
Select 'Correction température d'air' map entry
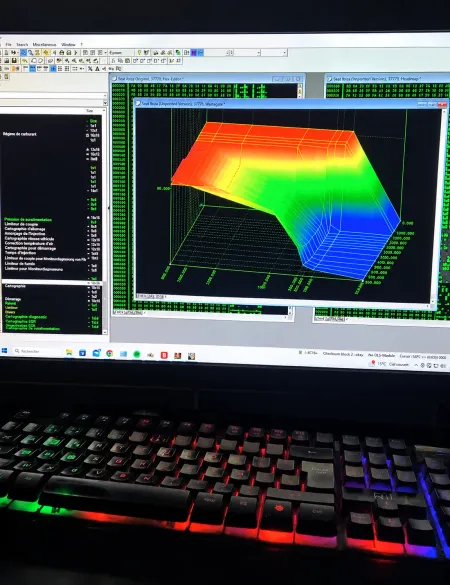[x=29, y=244]
